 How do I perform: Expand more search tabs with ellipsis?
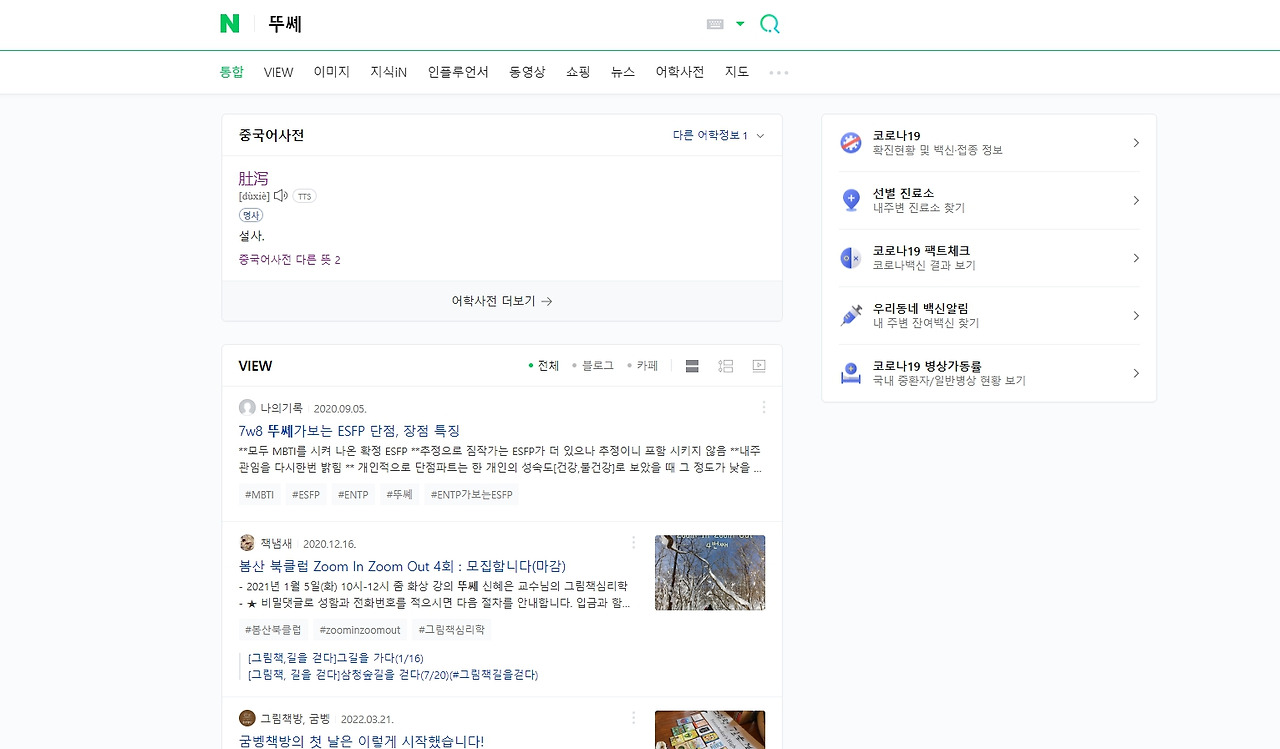click(x=779, y=73)
